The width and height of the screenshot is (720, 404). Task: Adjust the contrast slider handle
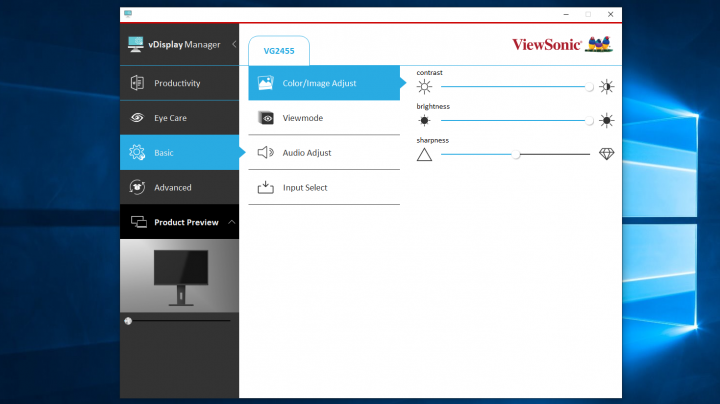coord(589,87)
